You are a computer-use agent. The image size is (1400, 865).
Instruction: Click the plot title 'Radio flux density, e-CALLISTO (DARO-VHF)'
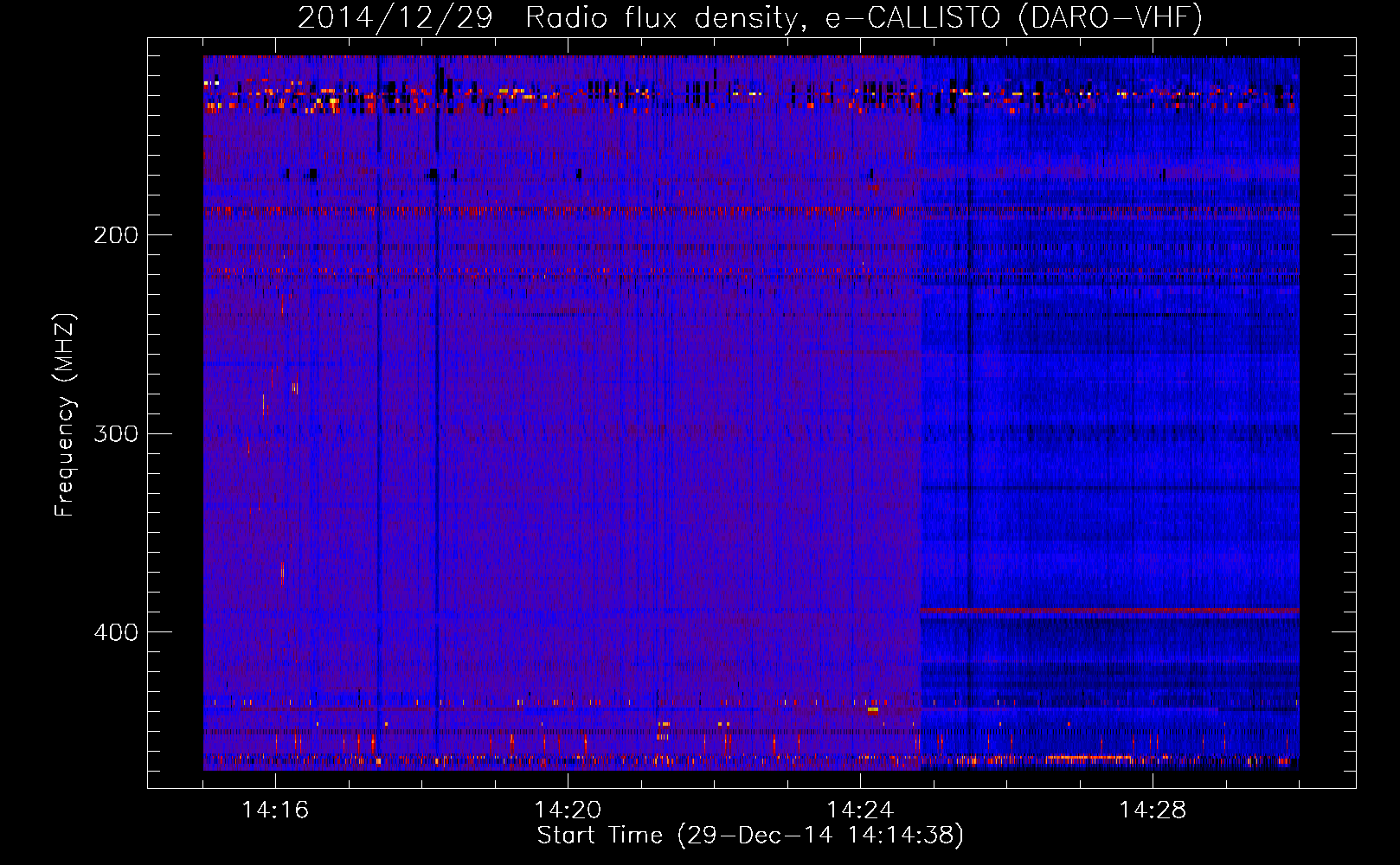click(x=864, y=18)
